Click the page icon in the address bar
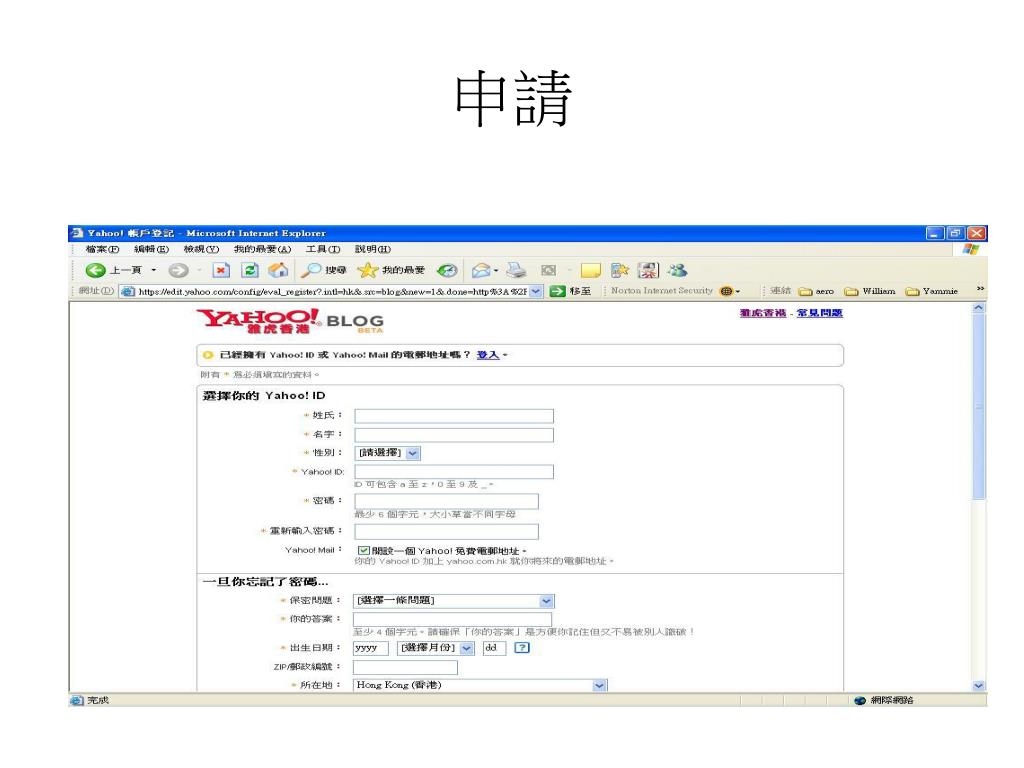 [128, 291]
